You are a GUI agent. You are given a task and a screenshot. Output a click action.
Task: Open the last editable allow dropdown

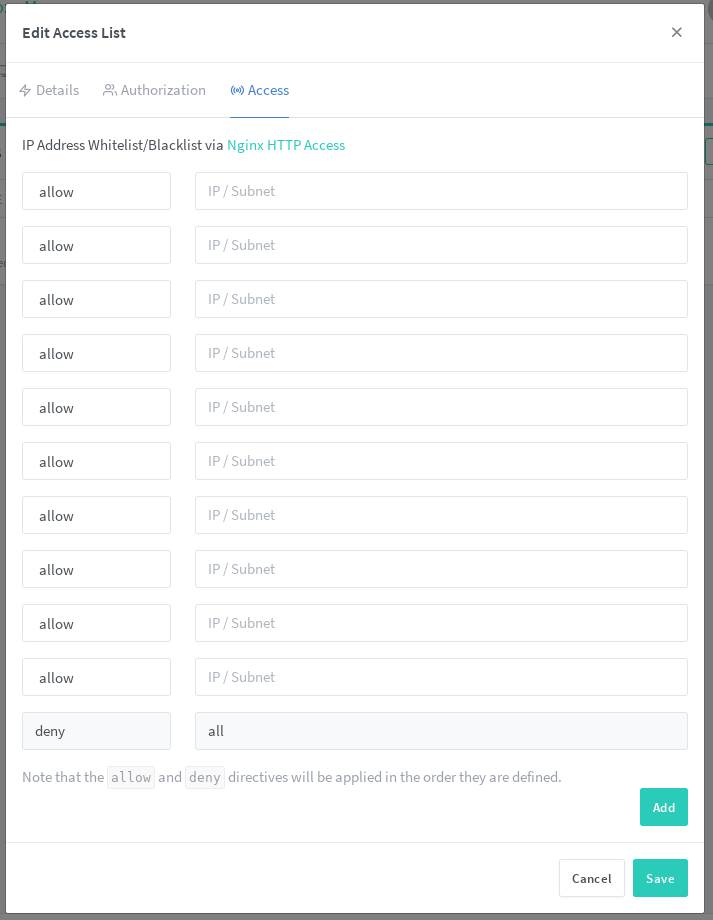pyautogui.click(x=96, y=677)
